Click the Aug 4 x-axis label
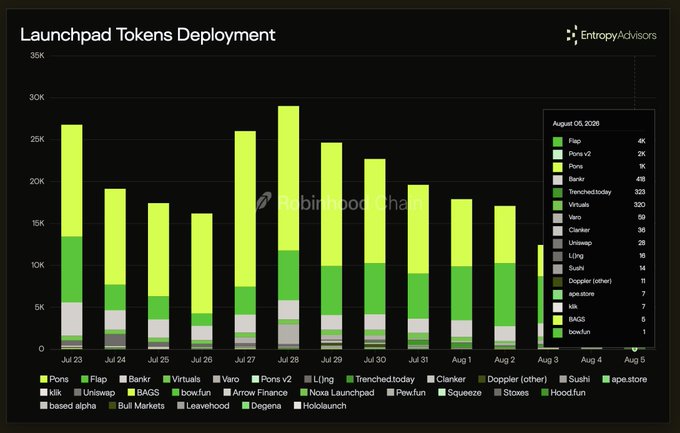The image size is (680, 433). tap(591, 360)
